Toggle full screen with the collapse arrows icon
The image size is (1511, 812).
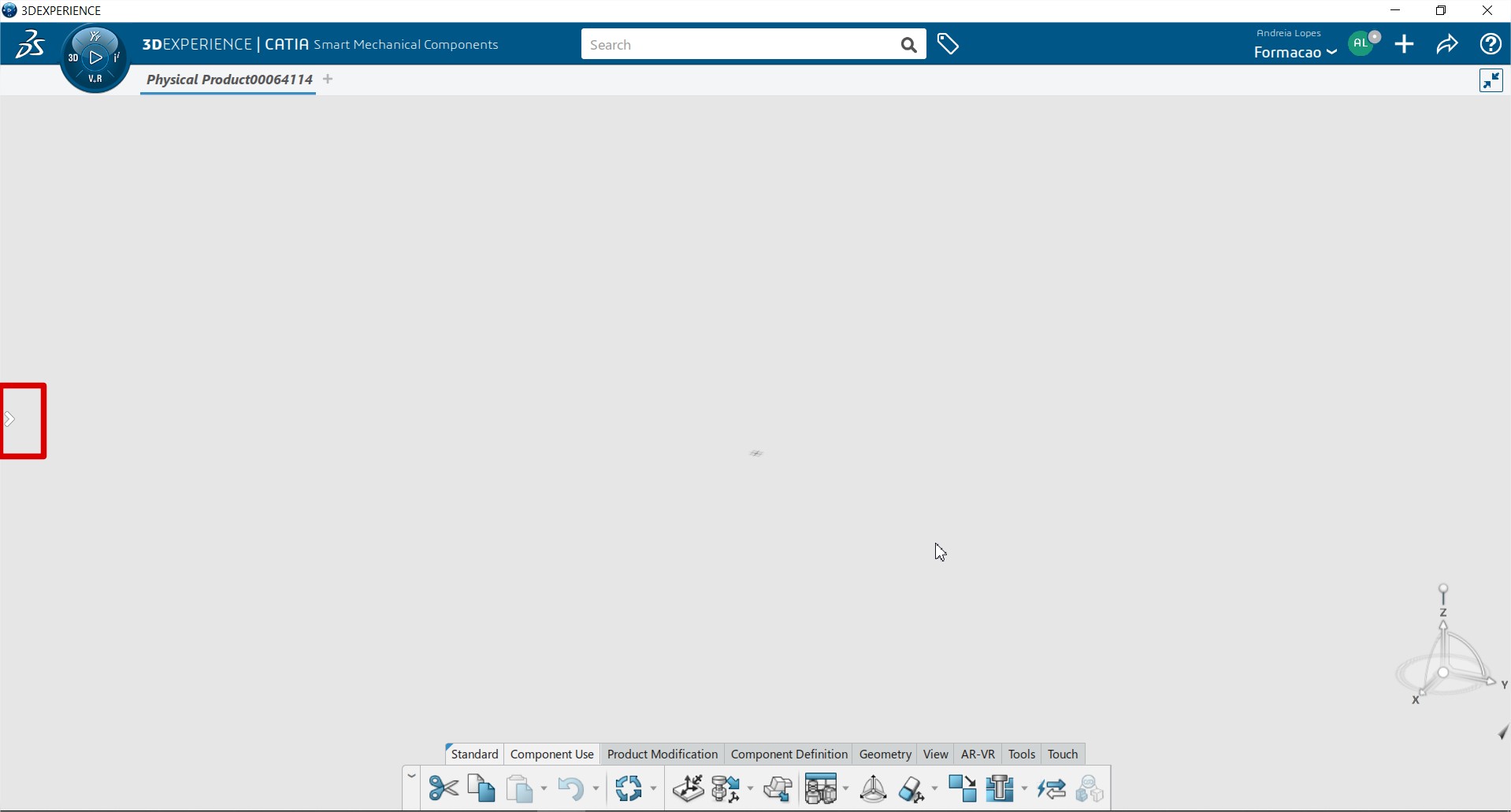click(x=1491, y=80)
